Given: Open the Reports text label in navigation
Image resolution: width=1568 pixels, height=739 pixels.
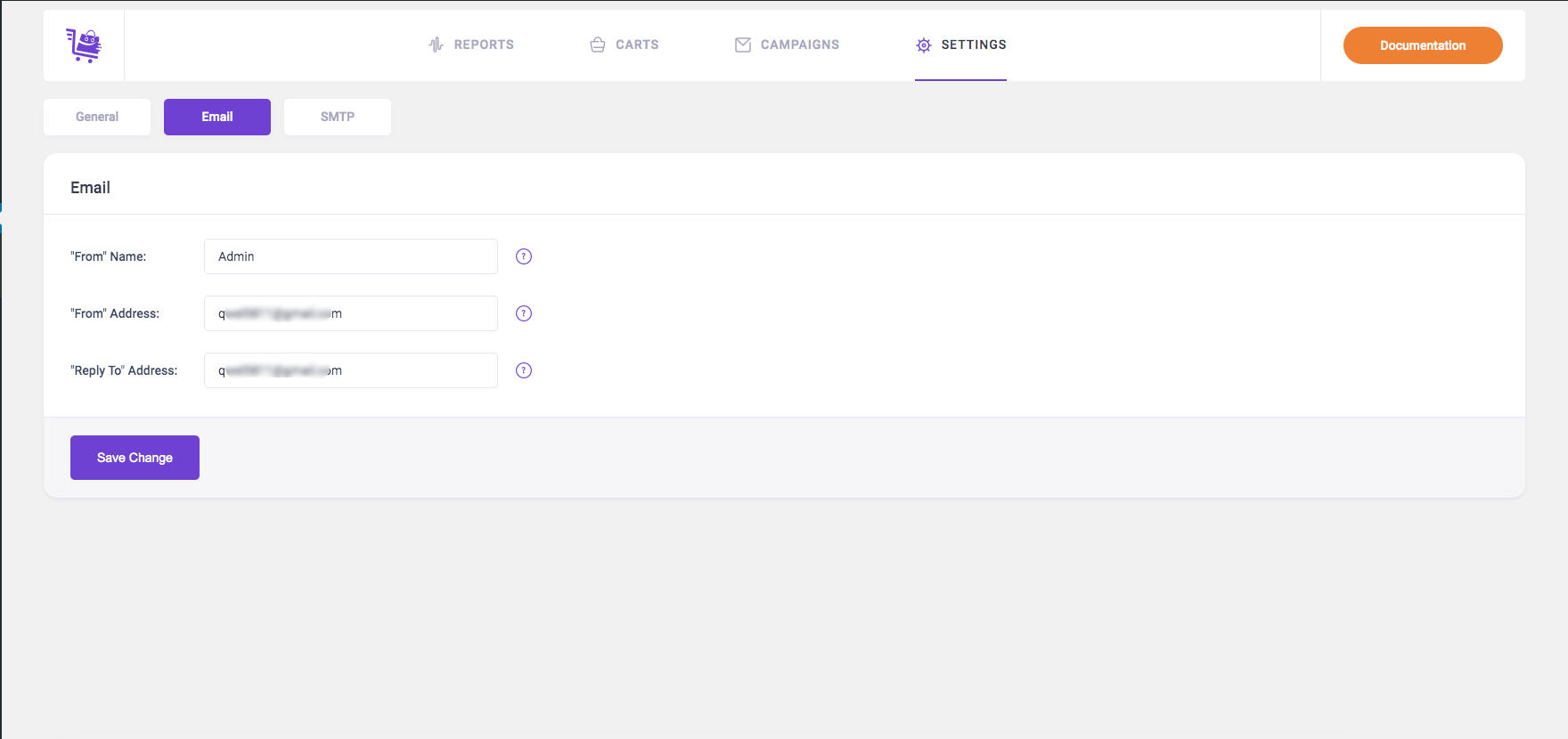Looking at the screenshot, I should tap(484, 45).
